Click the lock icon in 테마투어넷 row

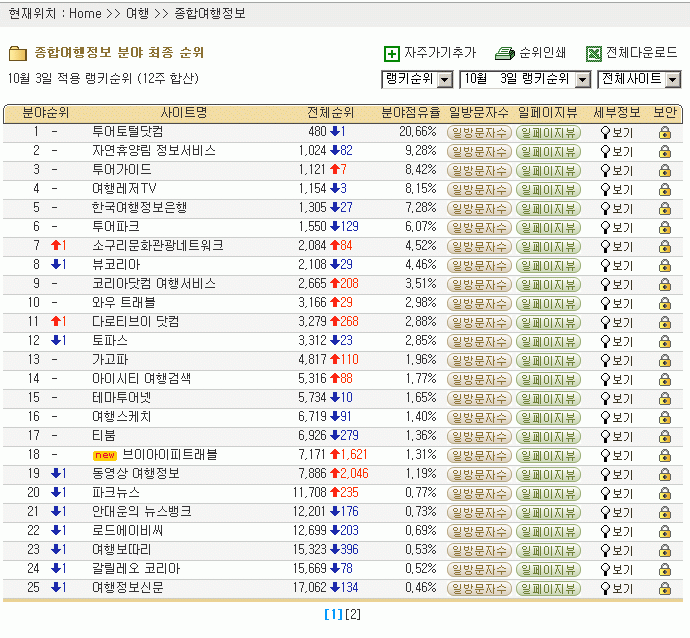(664, 398)
